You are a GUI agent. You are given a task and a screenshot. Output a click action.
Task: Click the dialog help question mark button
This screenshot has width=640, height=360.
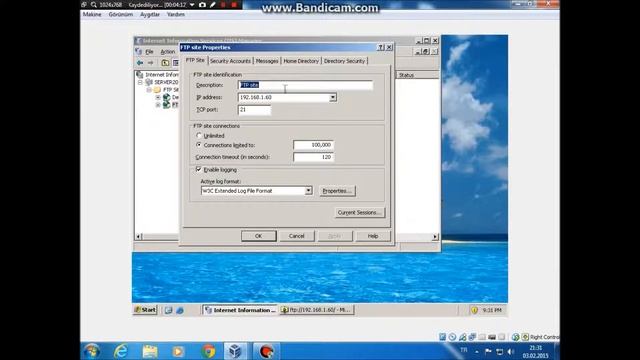[x=381, y=47]
